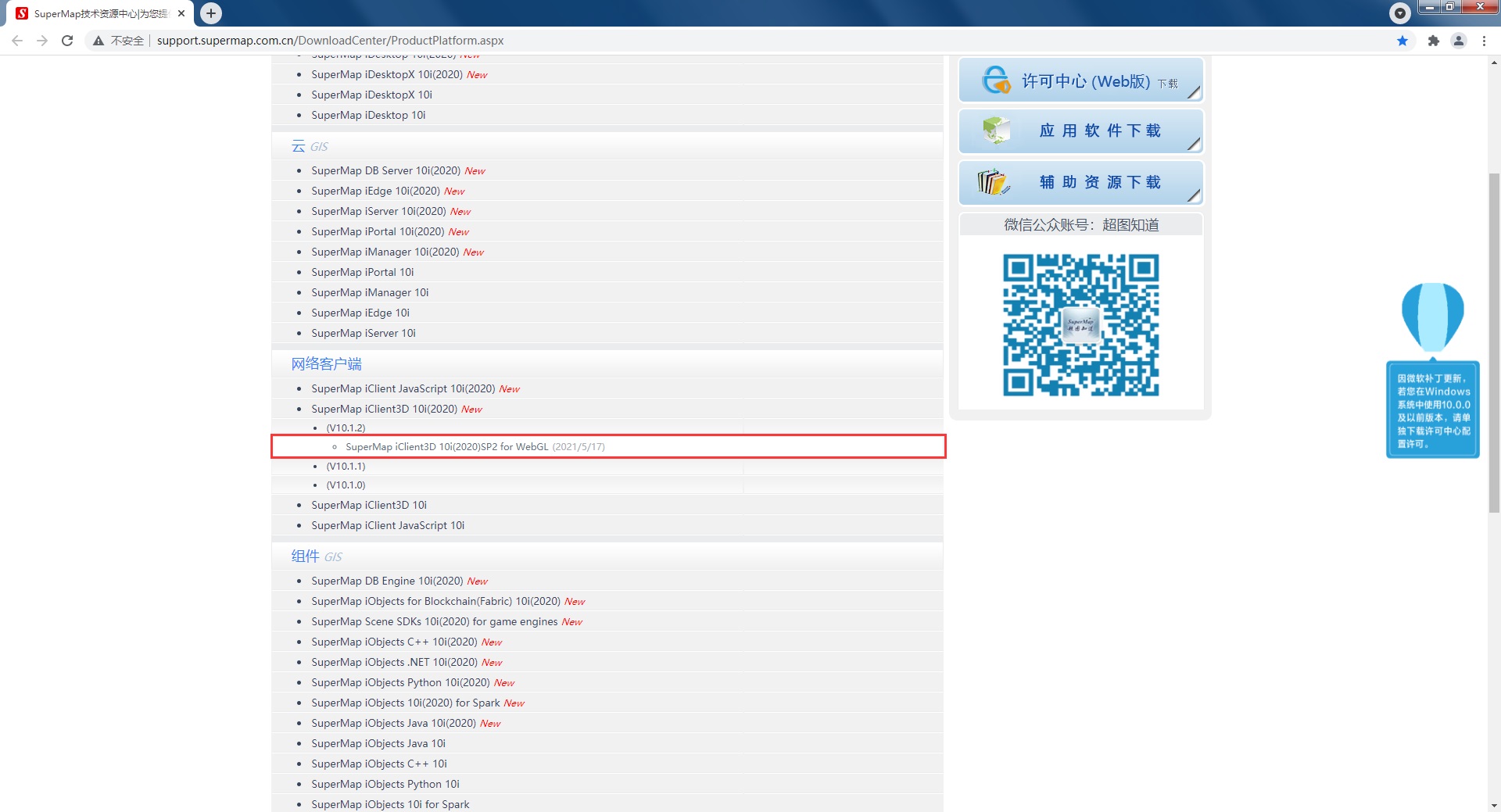Open 许可中心 (Web版) download button
The height and width of the screenshot is (812, 1501).
pyautogui.click(x=1080, y=80)
